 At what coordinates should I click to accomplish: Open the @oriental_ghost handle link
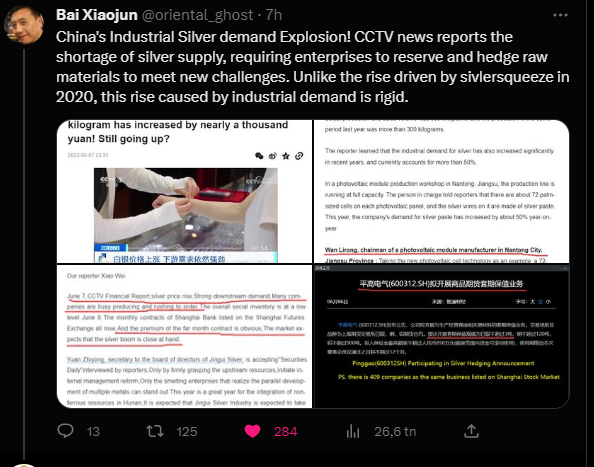197,15
